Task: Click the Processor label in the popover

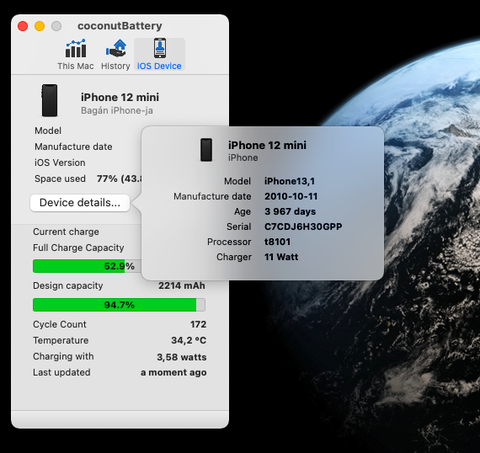Action: pos(229,242)
